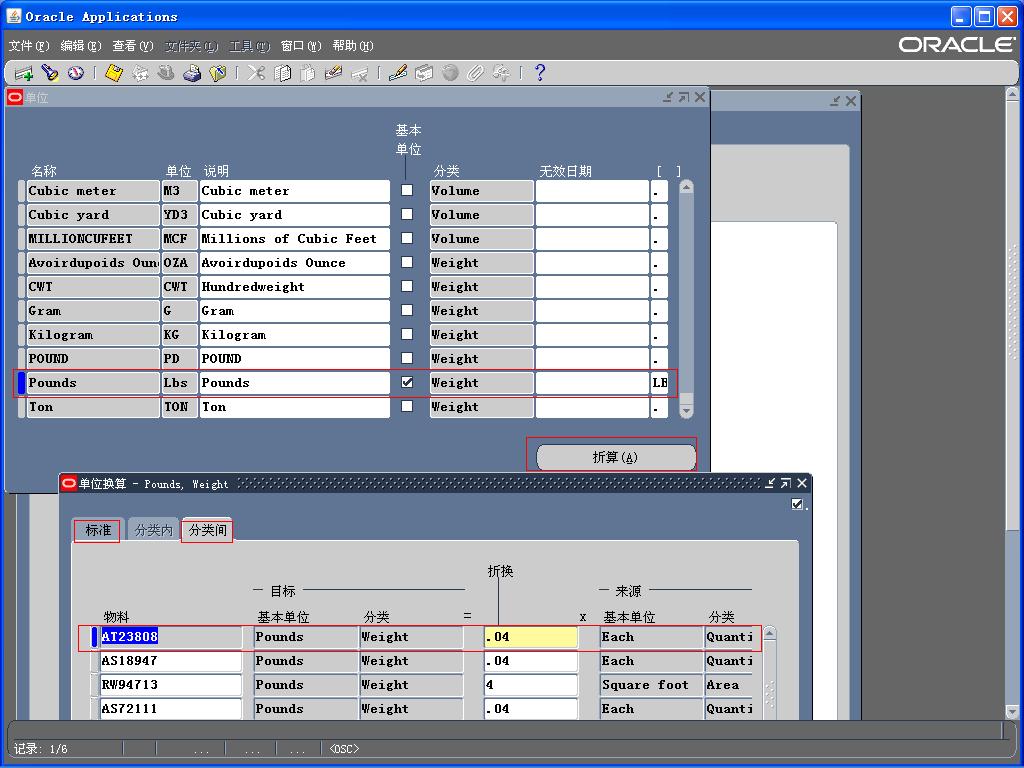Viewport: 1024px width, 768px height.
Task: Click the Paste clipboard icon
Action: click(308, 73)
